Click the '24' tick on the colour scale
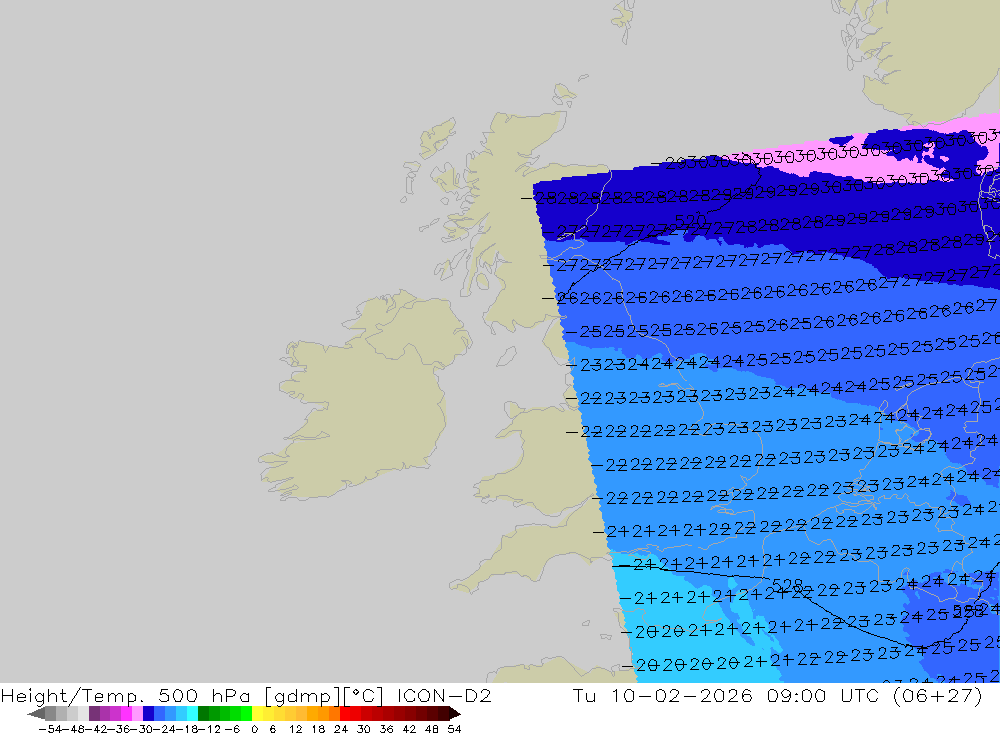 coord(341,729)
